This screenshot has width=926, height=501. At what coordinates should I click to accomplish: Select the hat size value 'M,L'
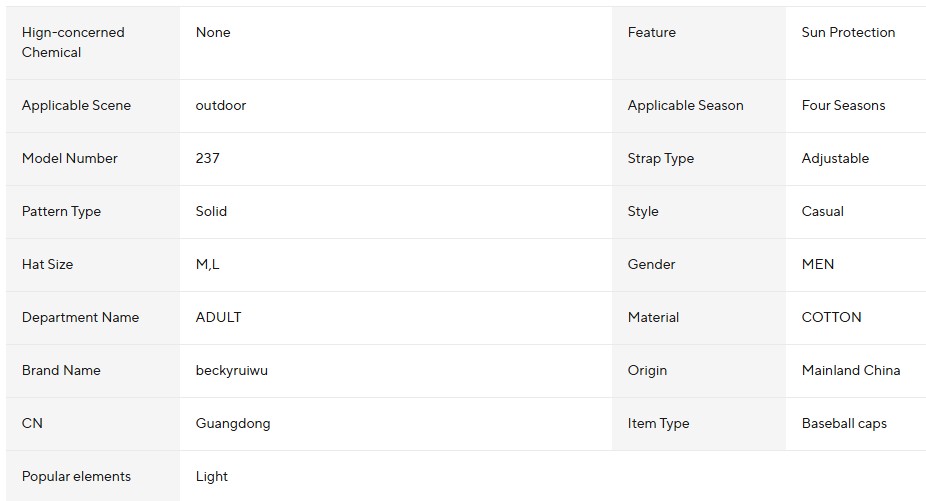207,265
